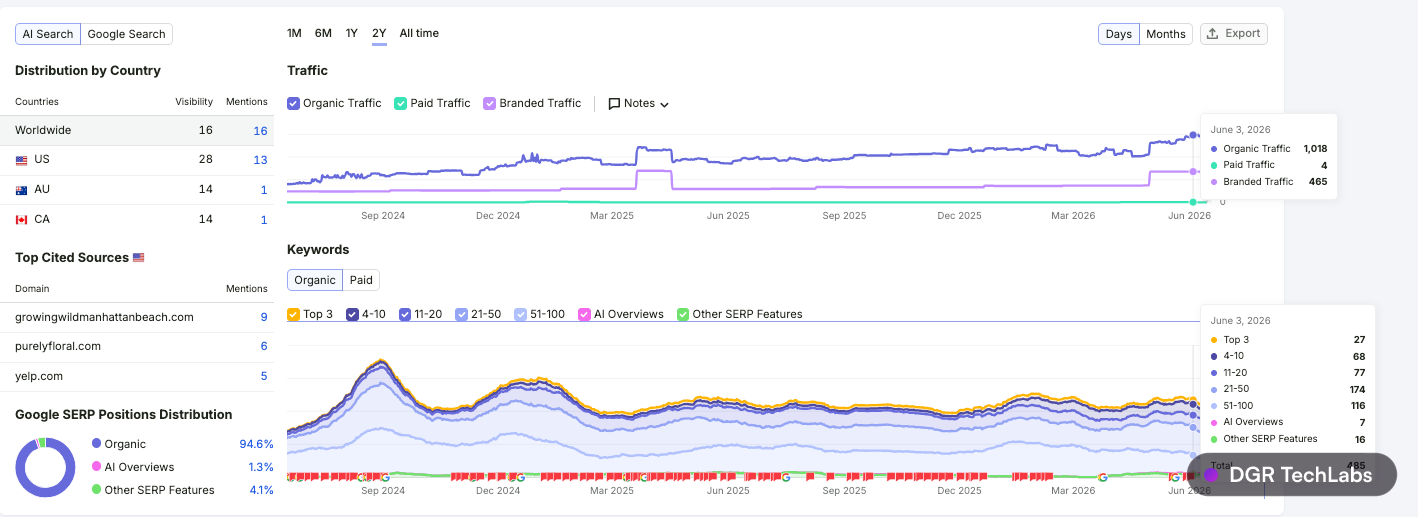1418x517 pixels.
Task: Click Branded Traffic 465 in the tooltip
Action: click(x=1318, y=182)
